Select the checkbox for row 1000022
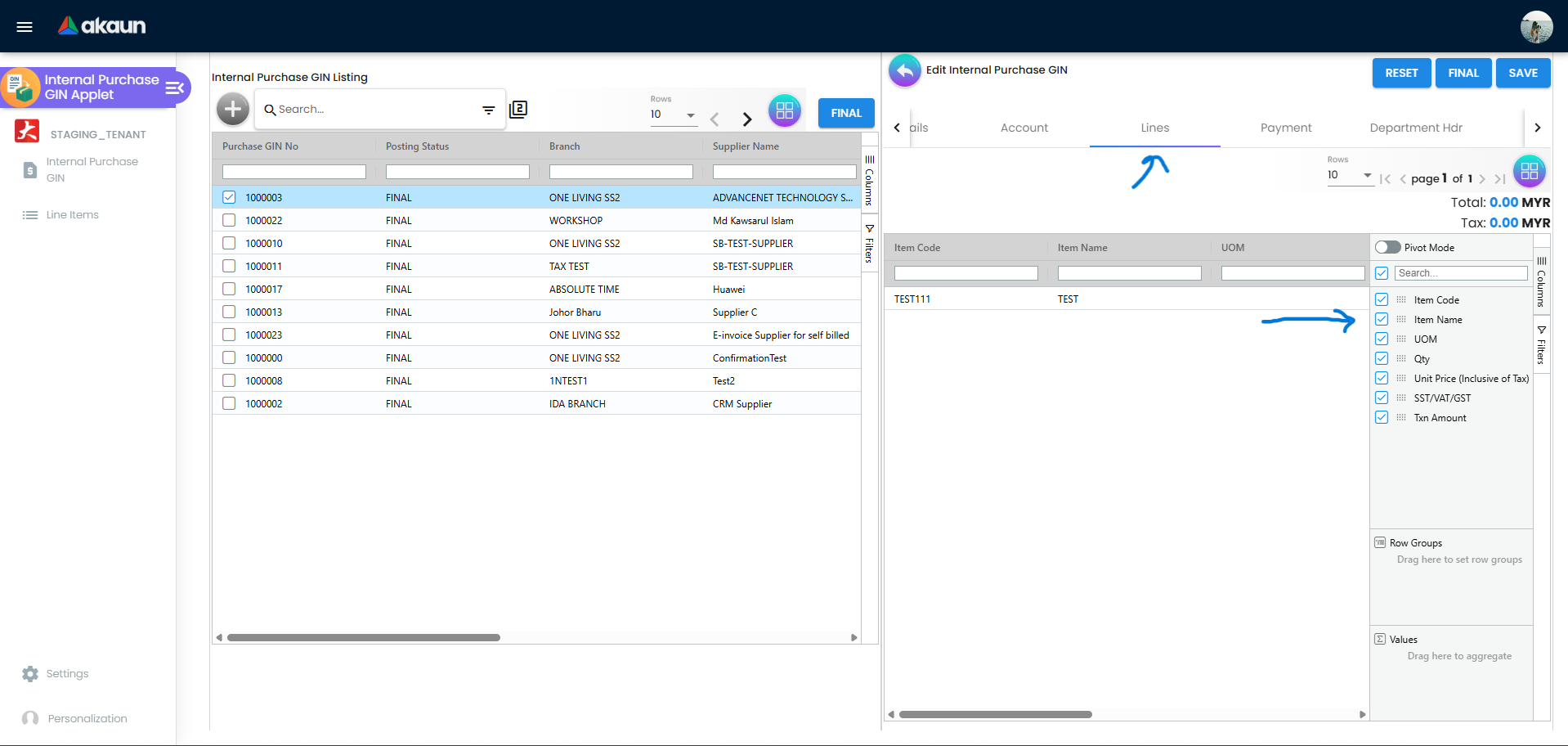 click(229, 220)
